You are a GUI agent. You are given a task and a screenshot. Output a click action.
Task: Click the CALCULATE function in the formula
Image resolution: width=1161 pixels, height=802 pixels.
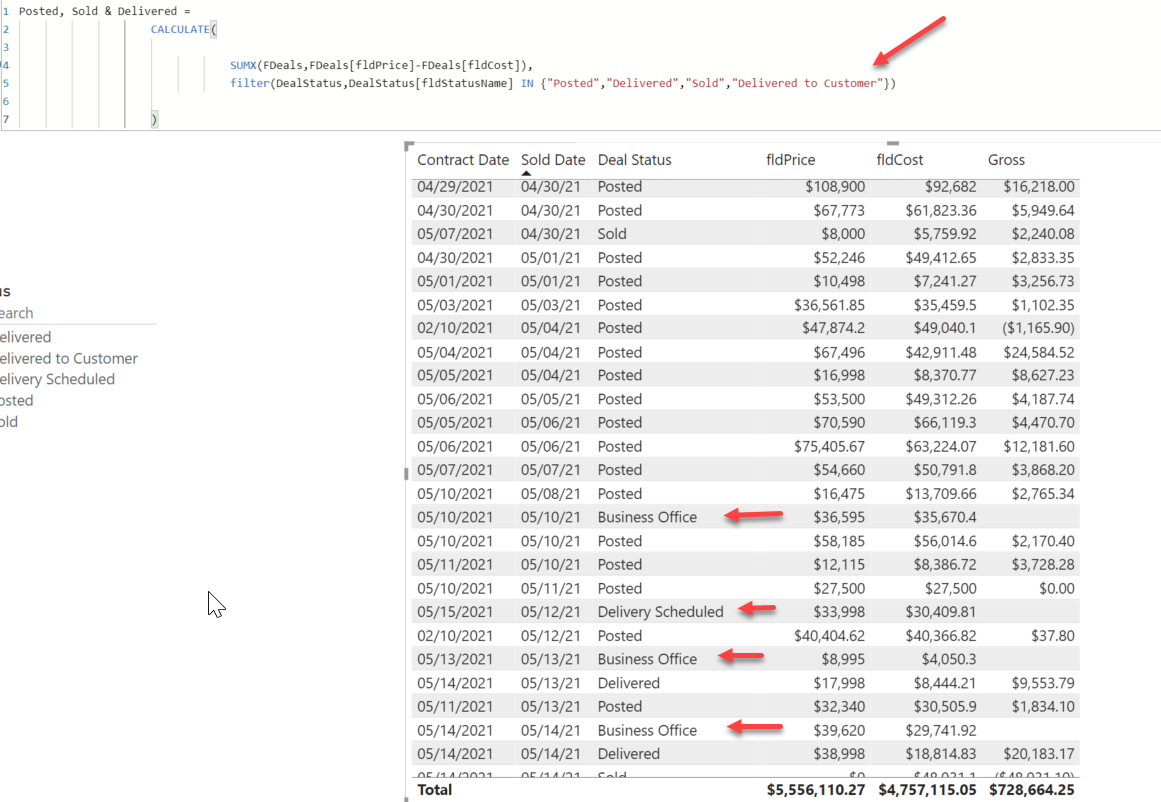(x=180, y=30)
